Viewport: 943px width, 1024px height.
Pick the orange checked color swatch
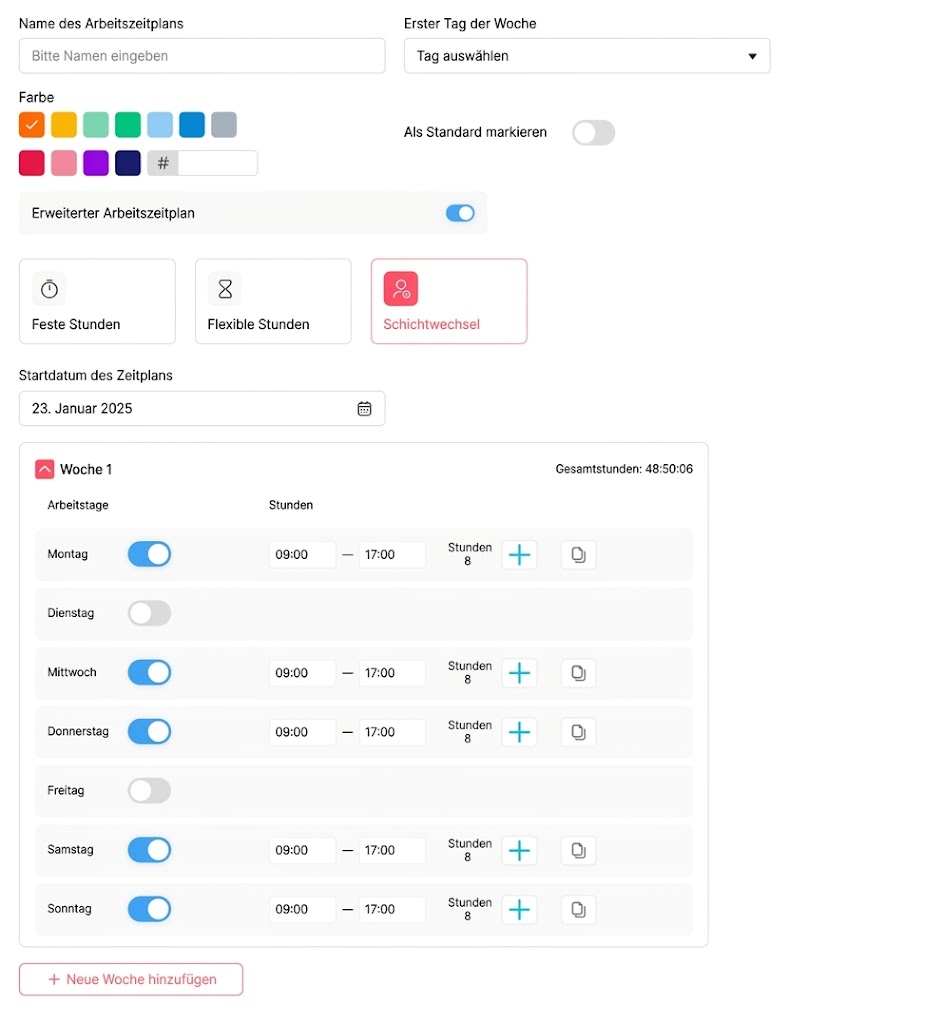(x=32, y=125)
